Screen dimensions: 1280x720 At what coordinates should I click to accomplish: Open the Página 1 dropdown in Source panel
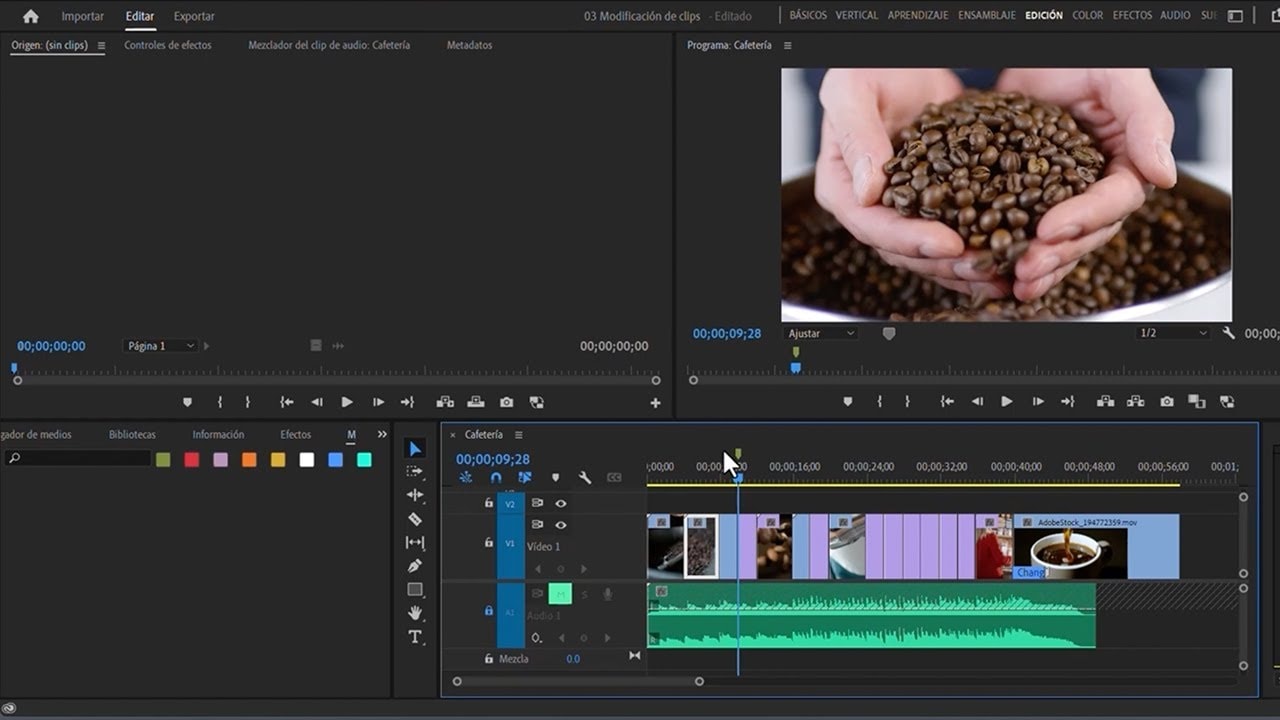pos(160,345)
